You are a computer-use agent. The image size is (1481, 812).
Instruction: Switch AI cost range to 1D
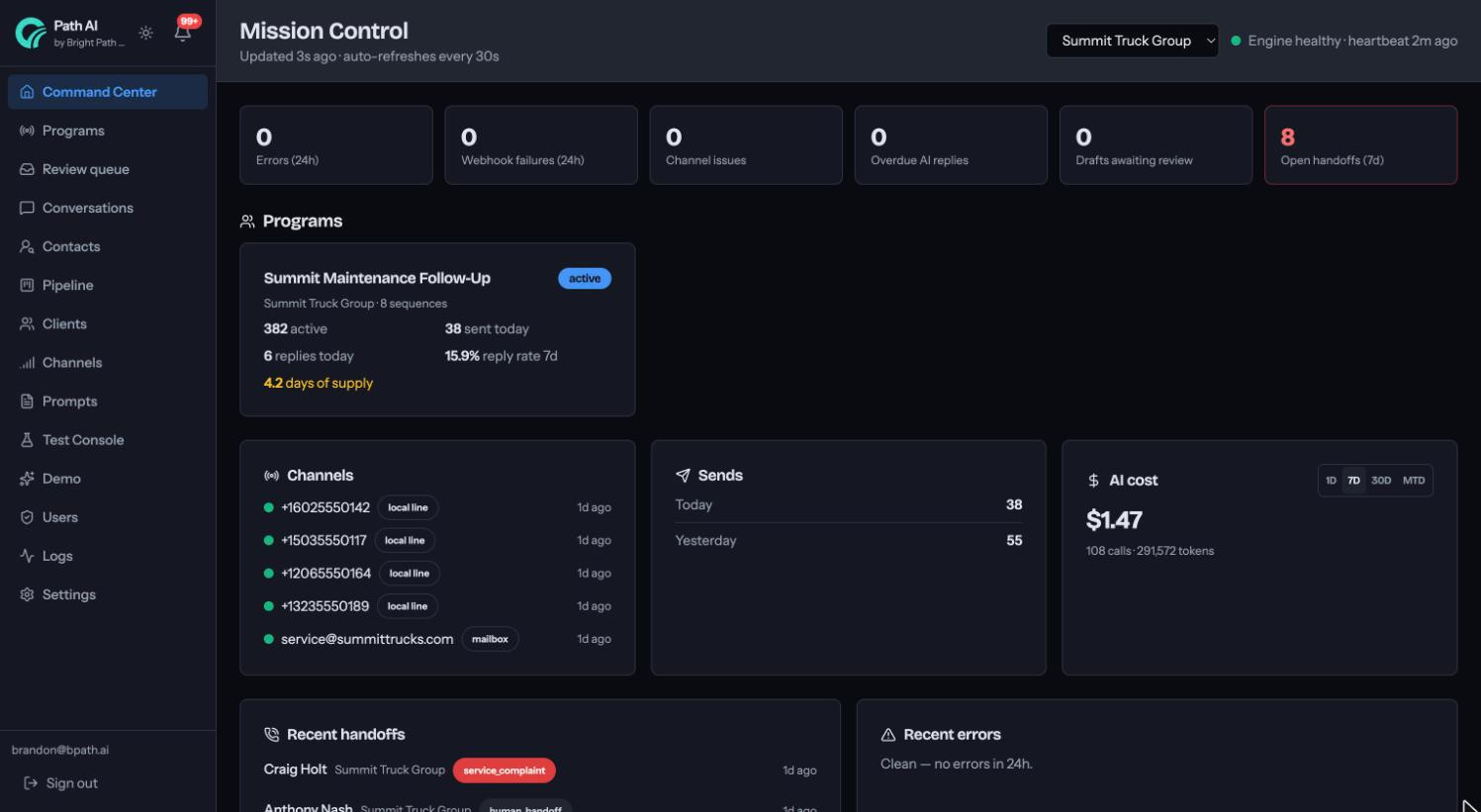(1331, 481)
